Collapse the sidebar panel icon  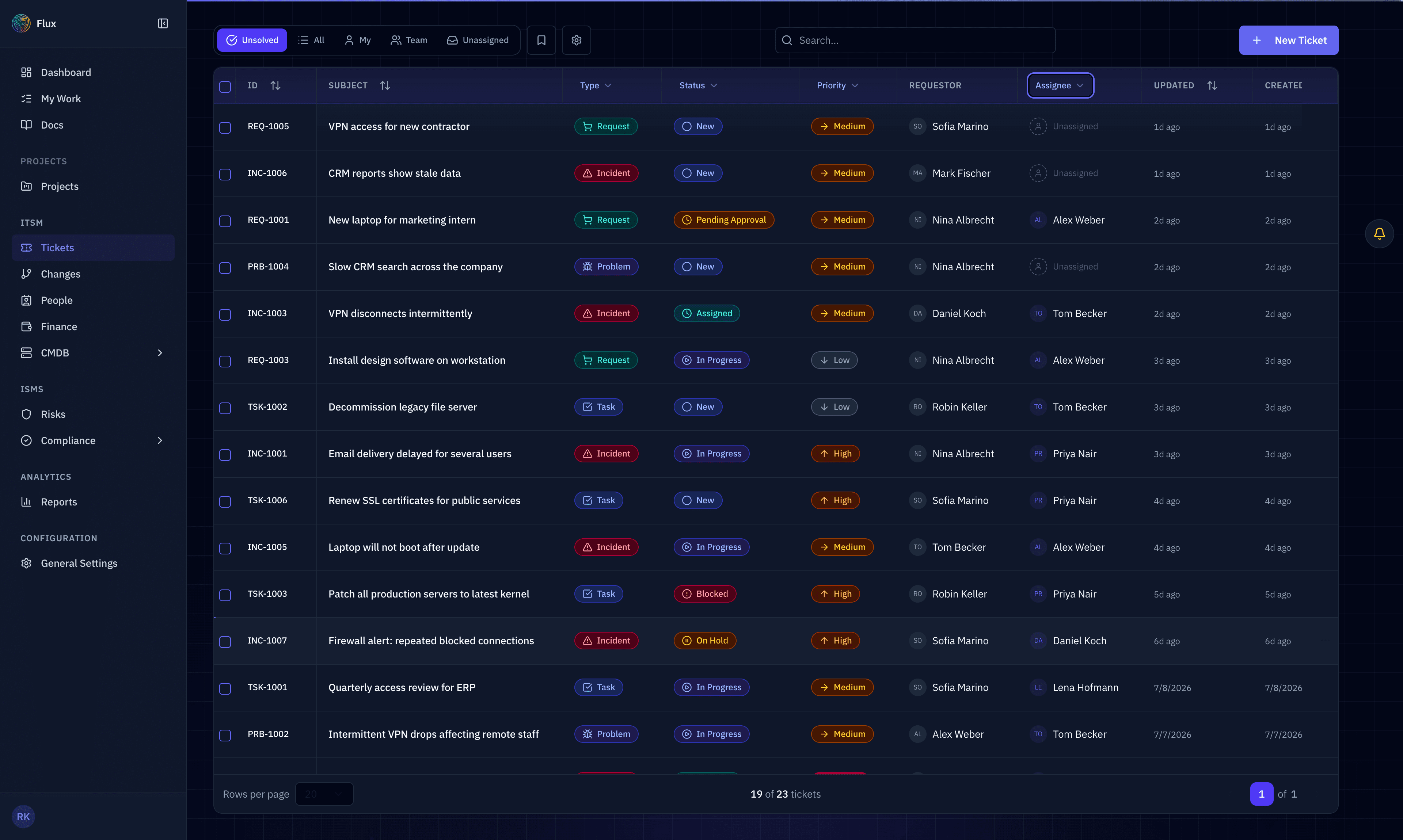click(163, 23)
